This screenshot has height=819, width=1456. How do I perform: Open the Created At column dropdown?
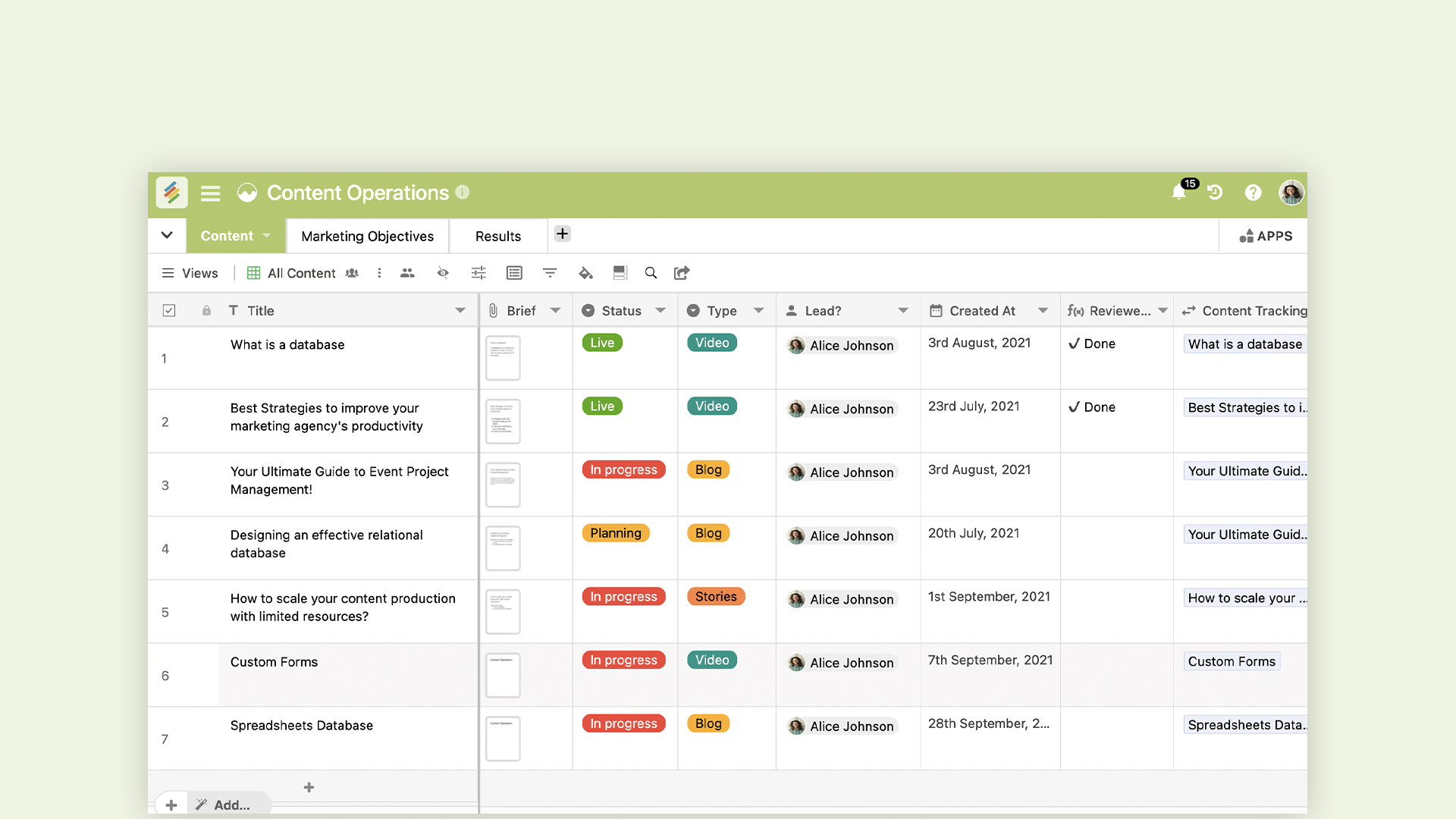tap(1043, 311)
